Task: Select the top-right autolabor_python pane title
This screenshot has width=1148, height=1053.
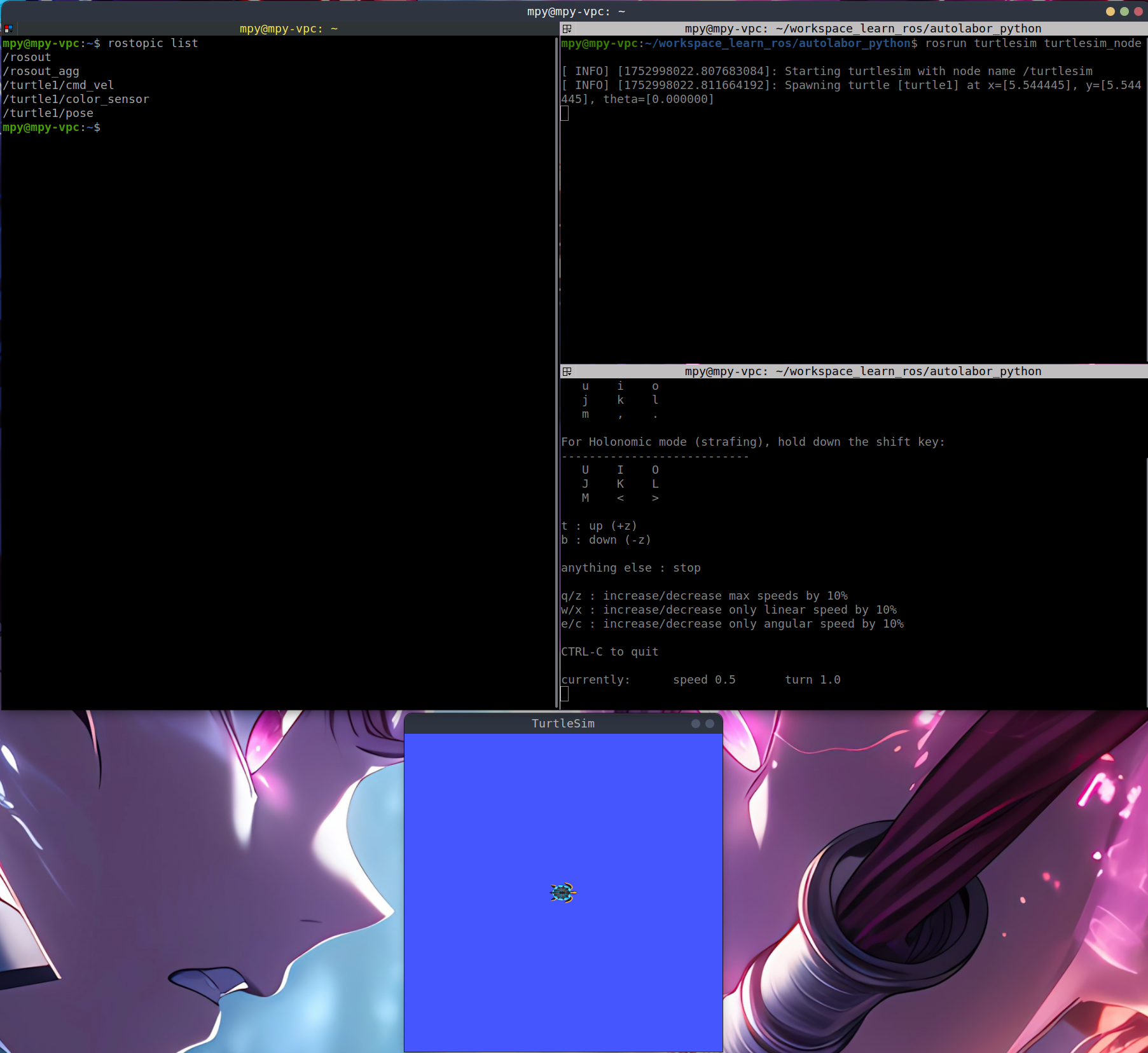Action: click(x=862, y=29)
